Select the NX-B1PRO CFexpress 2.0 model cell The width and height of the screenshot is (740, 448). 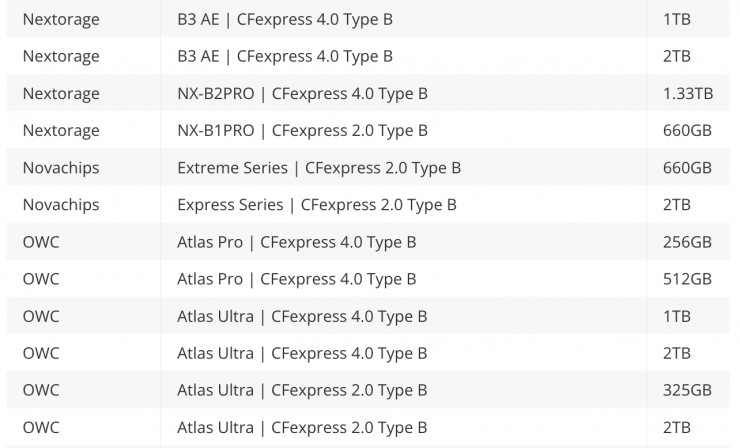coord(302,130)
